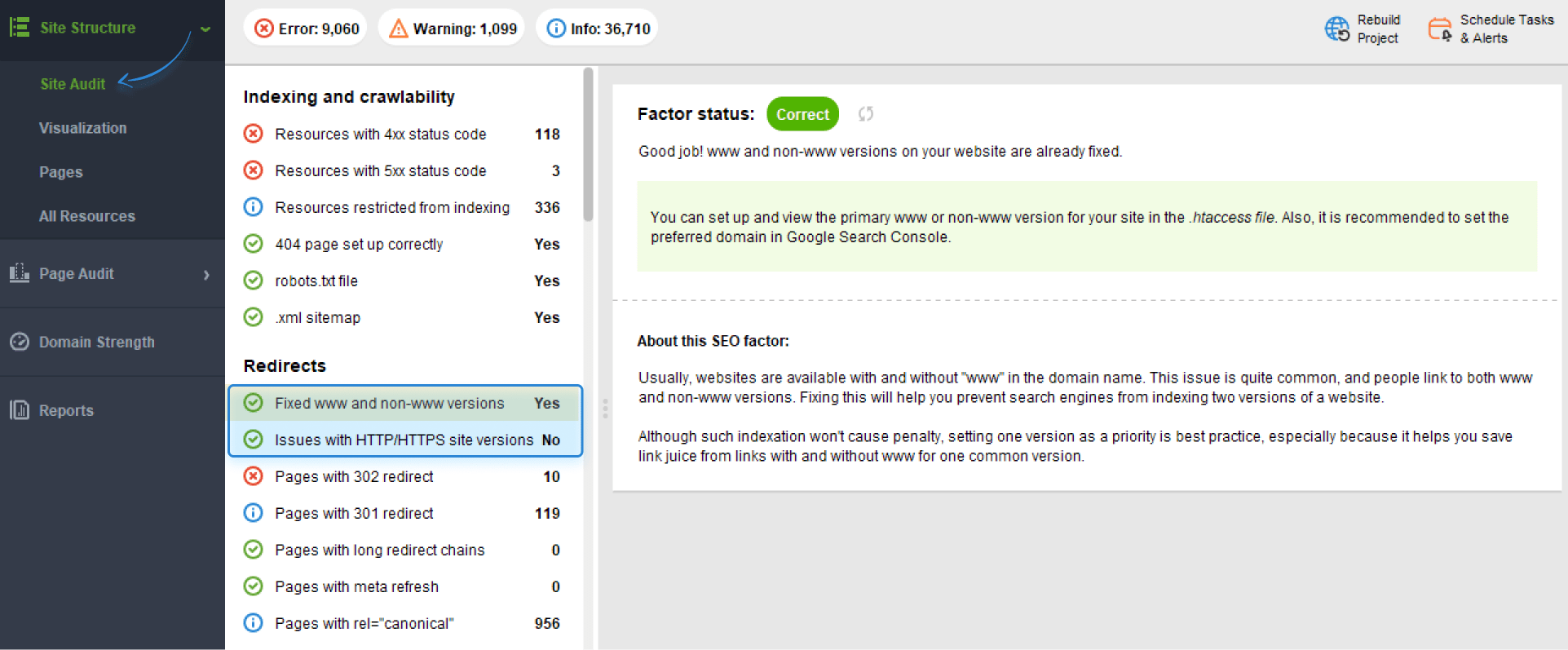Click check icon beside robots.txt file
1568x650 pixels.
(x=254, y=281)
